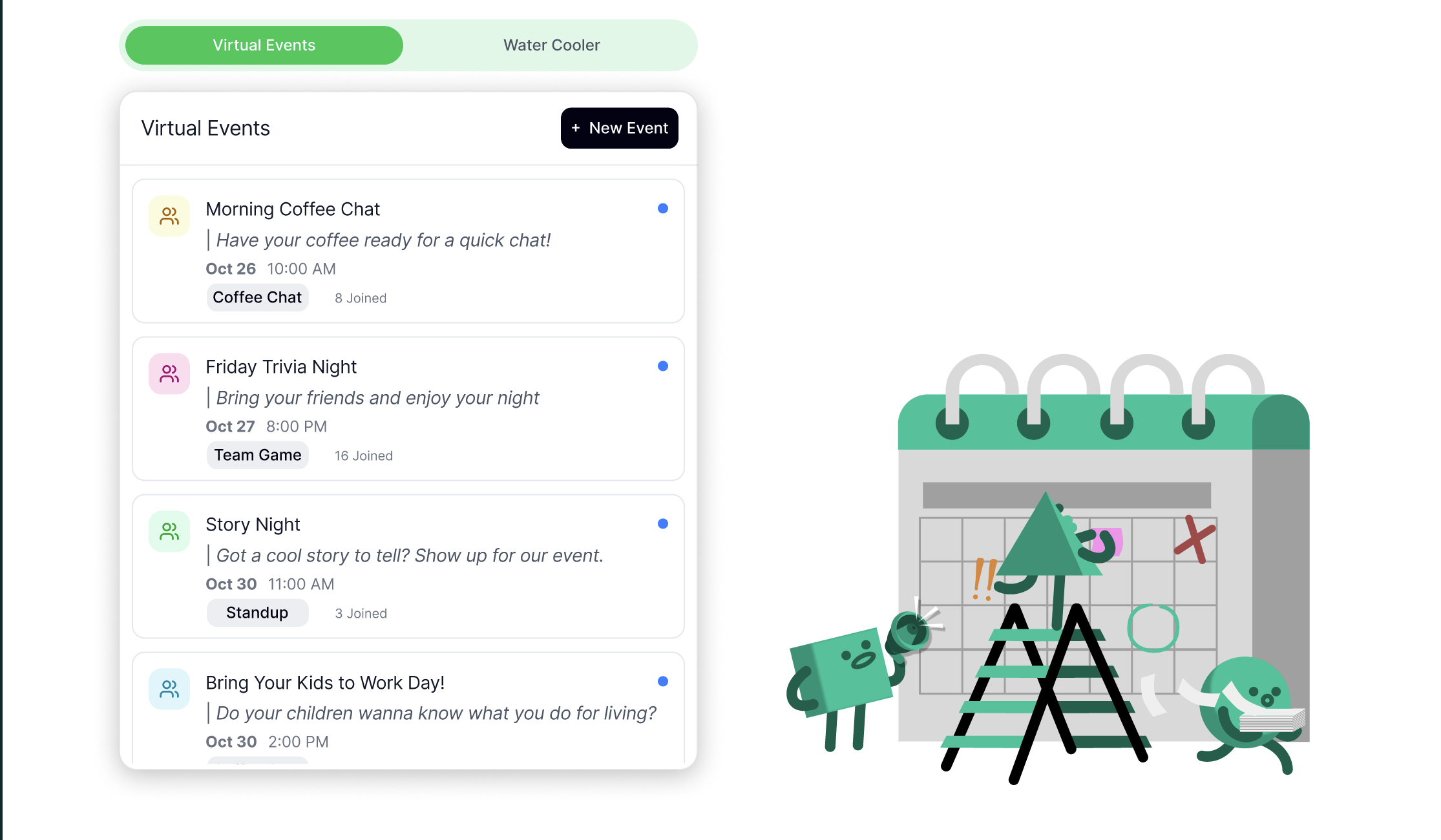The width and height of the screenshot is (1441, 840).
Task: Click the 16 Joined count on Trivia Night
Action: [364, 456]
